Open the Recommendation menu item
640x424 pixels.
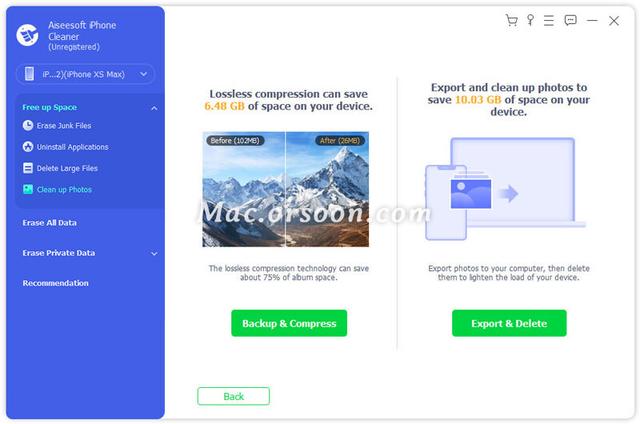pyautogui.click(x=56, y=283)
